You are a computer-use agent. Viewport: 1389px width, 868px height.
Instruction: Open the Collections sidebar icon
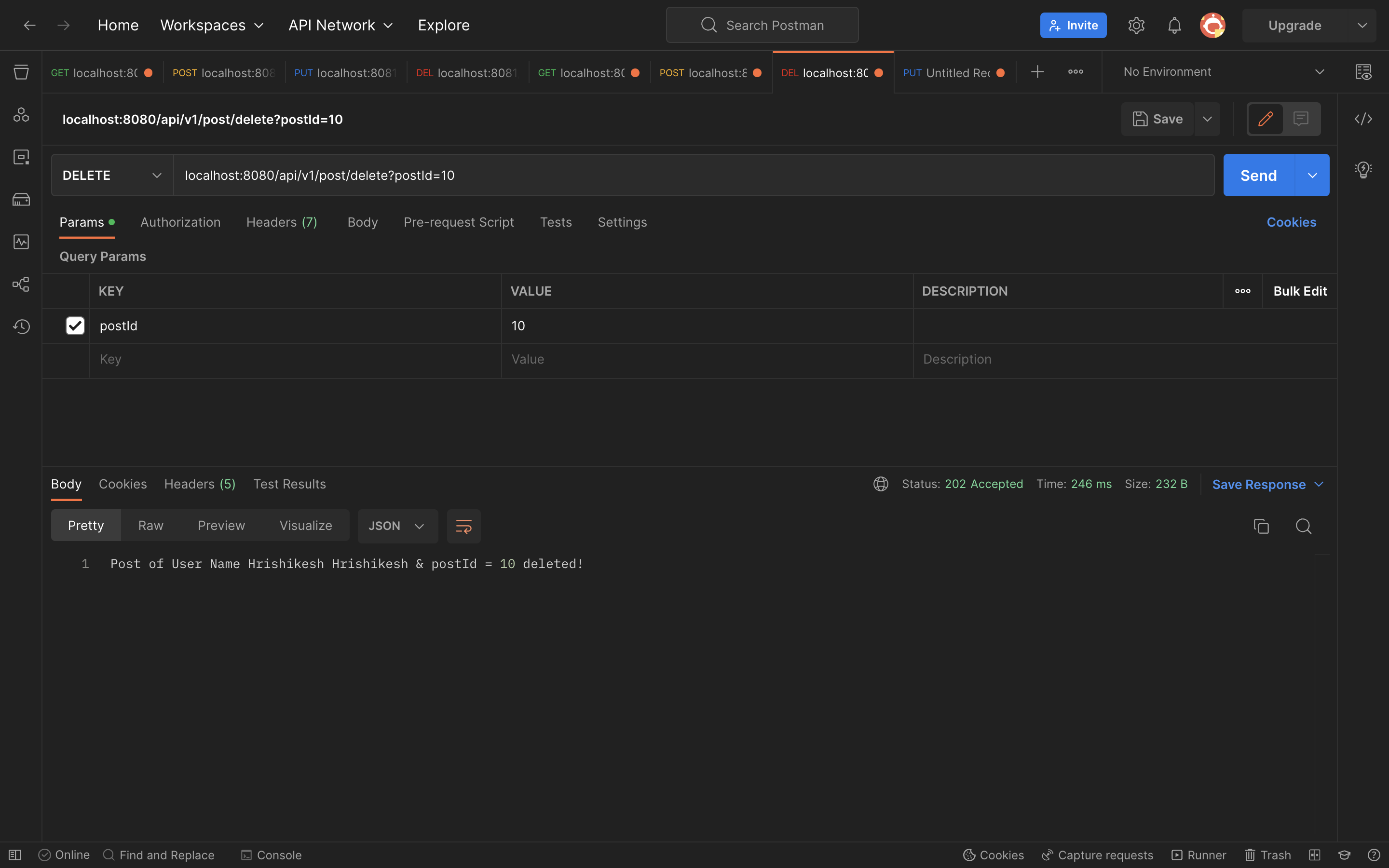(21, 72)
